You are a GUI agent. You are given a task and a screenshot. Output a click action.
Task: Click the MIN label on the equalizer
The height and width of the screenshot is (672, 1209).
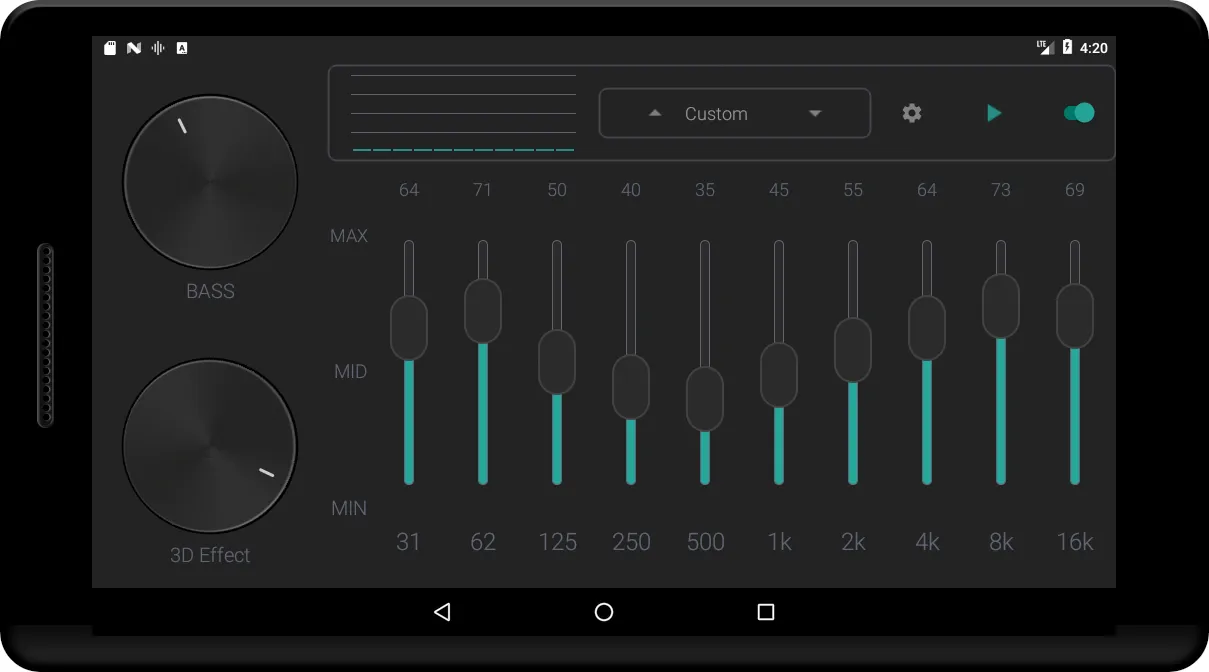coord(348,507)
